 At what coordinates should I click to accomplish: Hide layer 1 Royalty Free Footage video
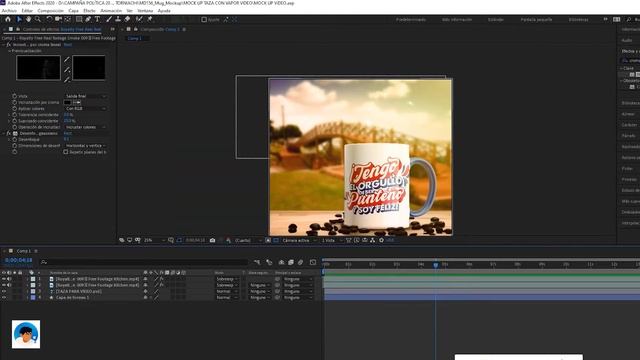tap(4, 279)
